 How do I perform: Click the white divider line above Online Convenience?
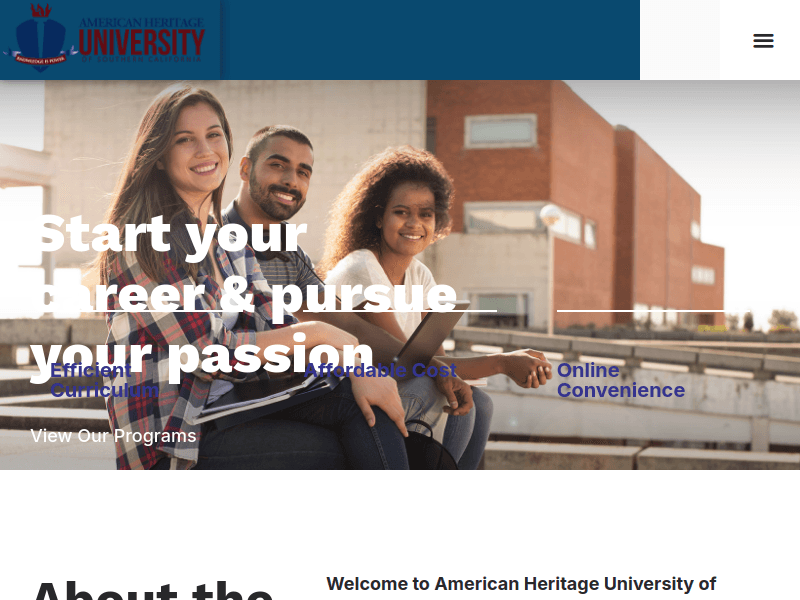(x=653, y=310)
